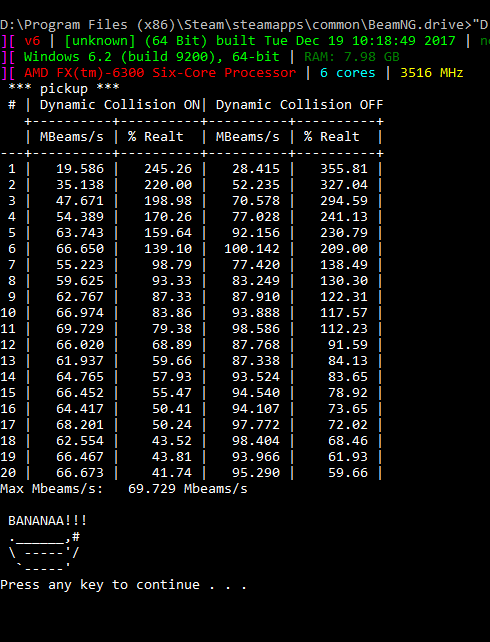The height and width of the screenshot is (642, 490).
Task: Click the value '41.74' in row 20
Action: coord(172,472)
